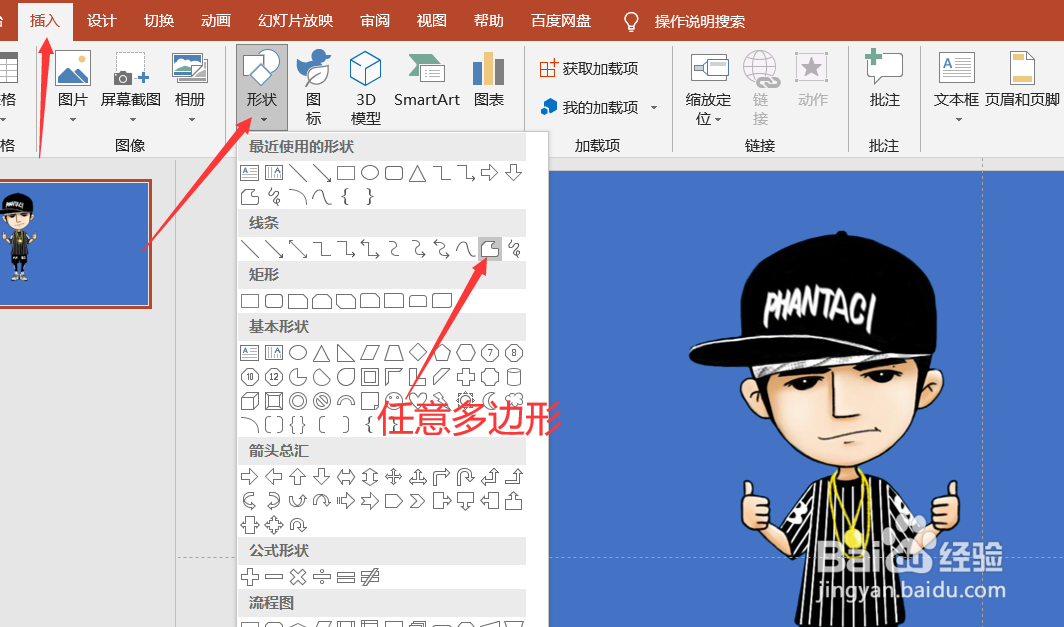Go to the 视图 tab

pos(432,20)
